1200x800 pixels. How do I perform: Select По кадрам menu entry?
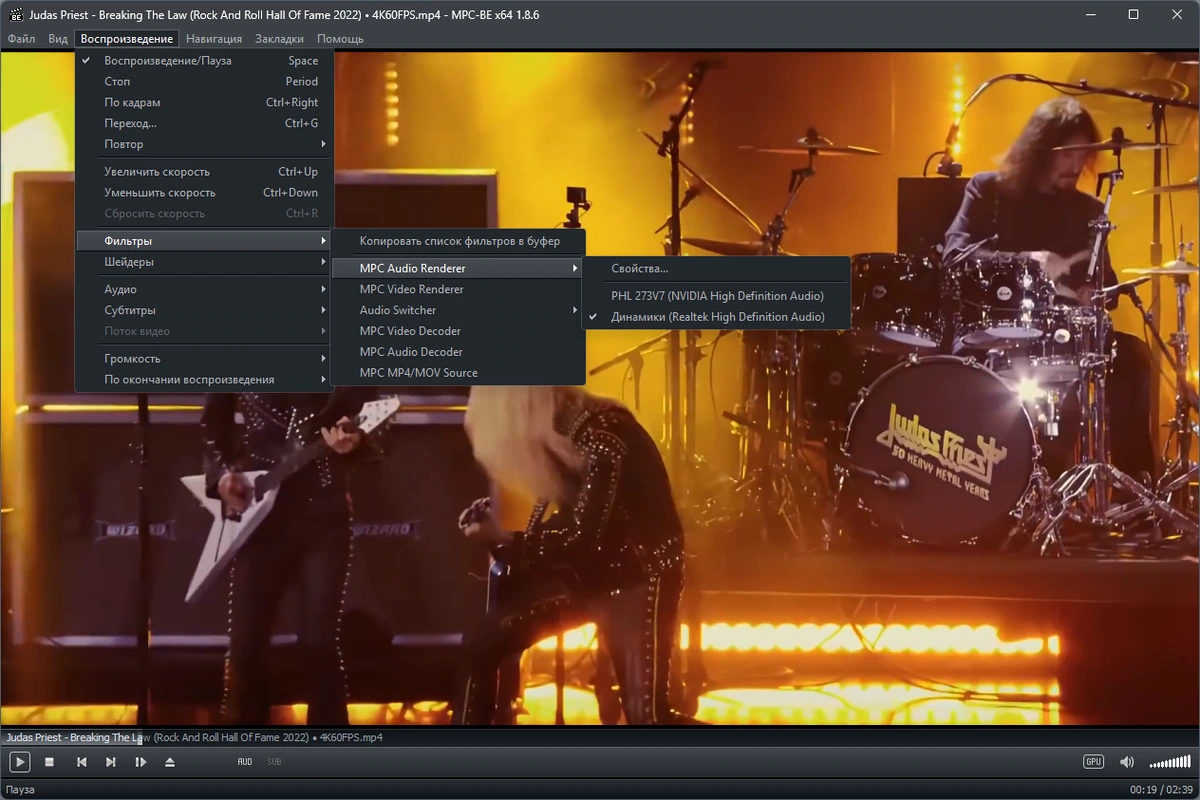[x=204, y=103]
